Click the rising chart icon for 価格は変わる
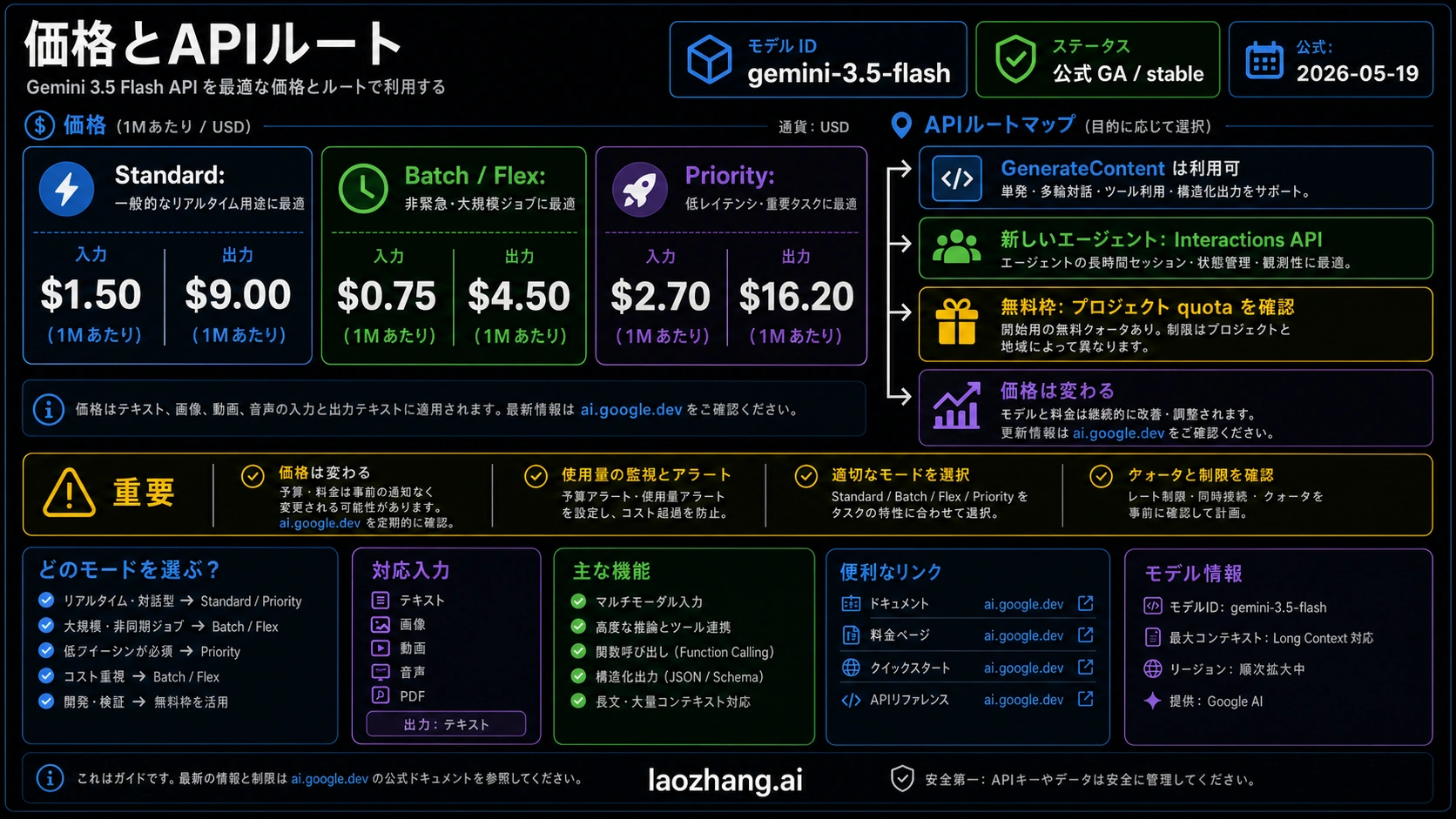 (x=956, y=407)
